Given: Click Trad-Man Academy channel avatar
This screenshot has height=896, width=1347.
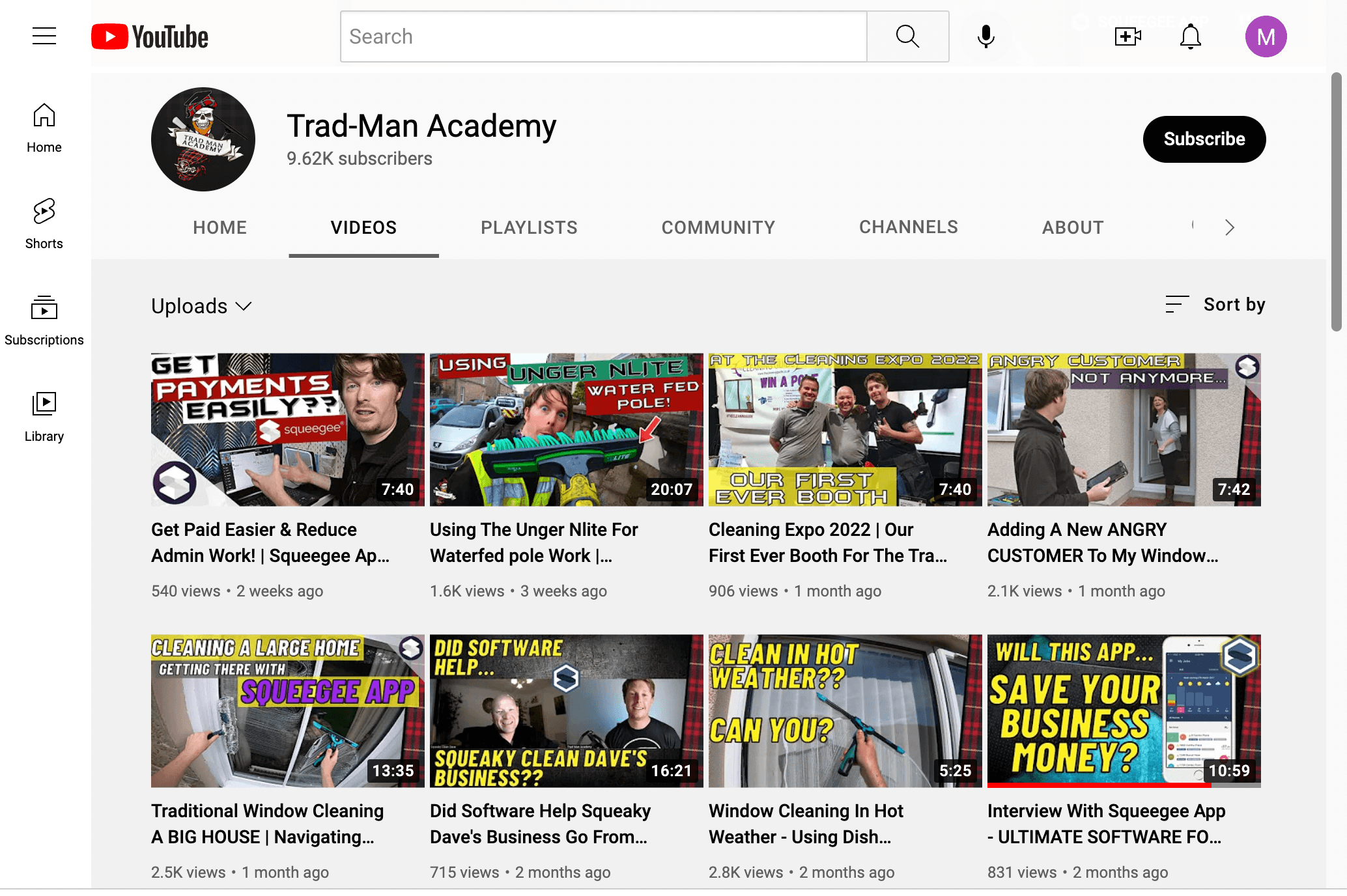Looking at the screenshot, I should click(203, 139).
